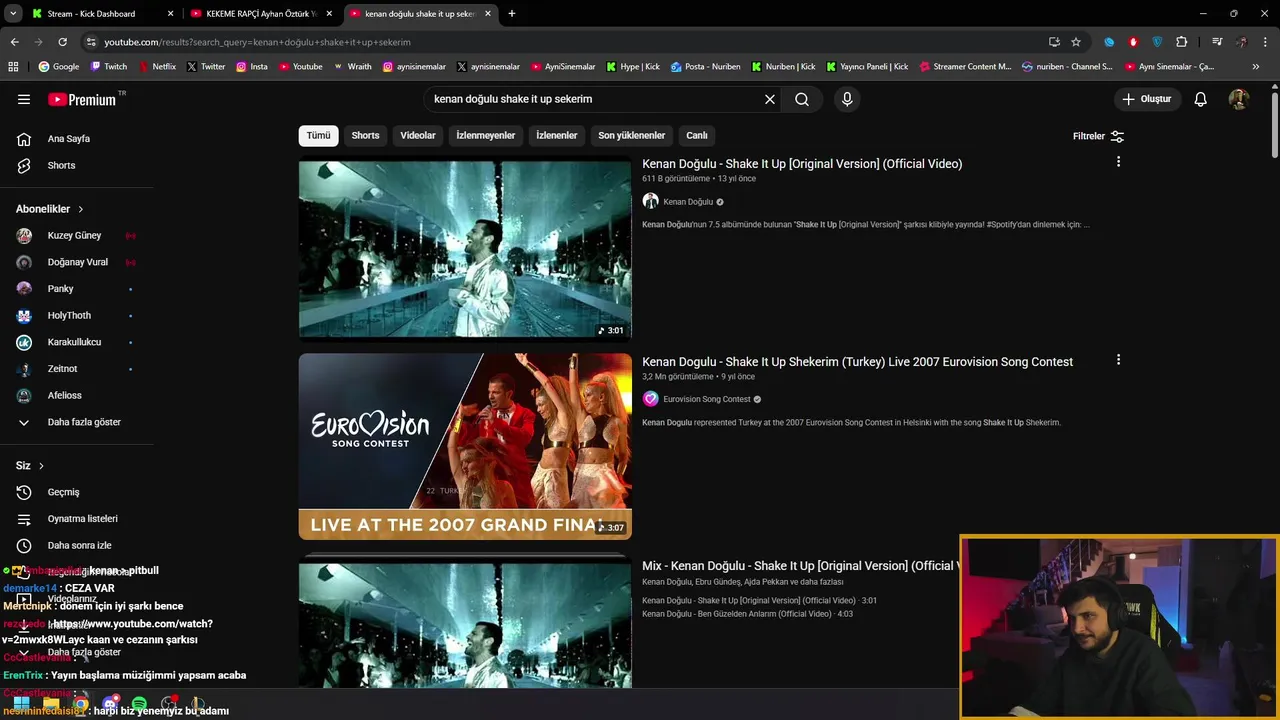Open Twitch bookmark
The height and width of the screenshot is (720, 1280).
109,67
